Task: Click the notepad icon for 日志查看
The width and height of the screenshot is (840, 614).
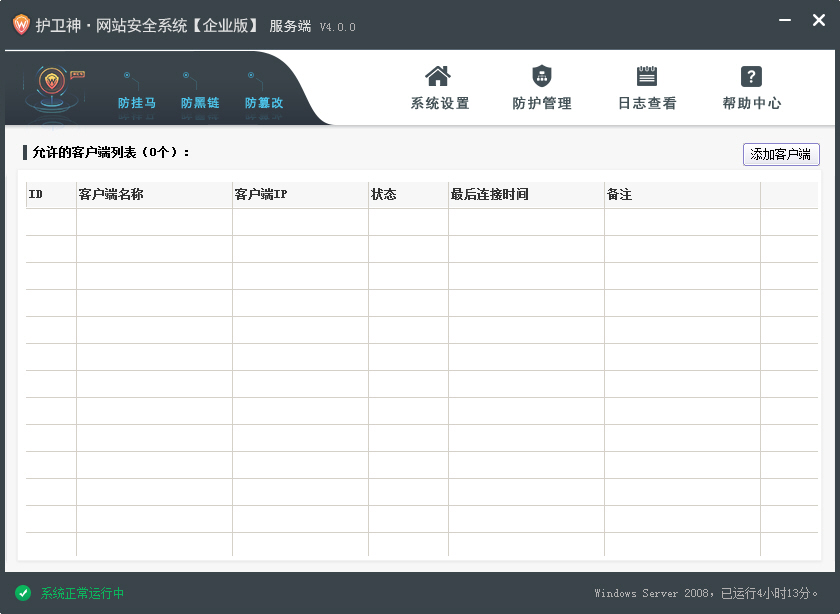Action: 647,76
